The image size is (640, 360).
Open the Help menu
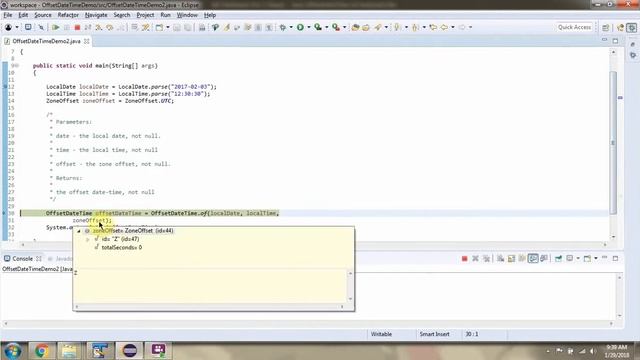210,15
